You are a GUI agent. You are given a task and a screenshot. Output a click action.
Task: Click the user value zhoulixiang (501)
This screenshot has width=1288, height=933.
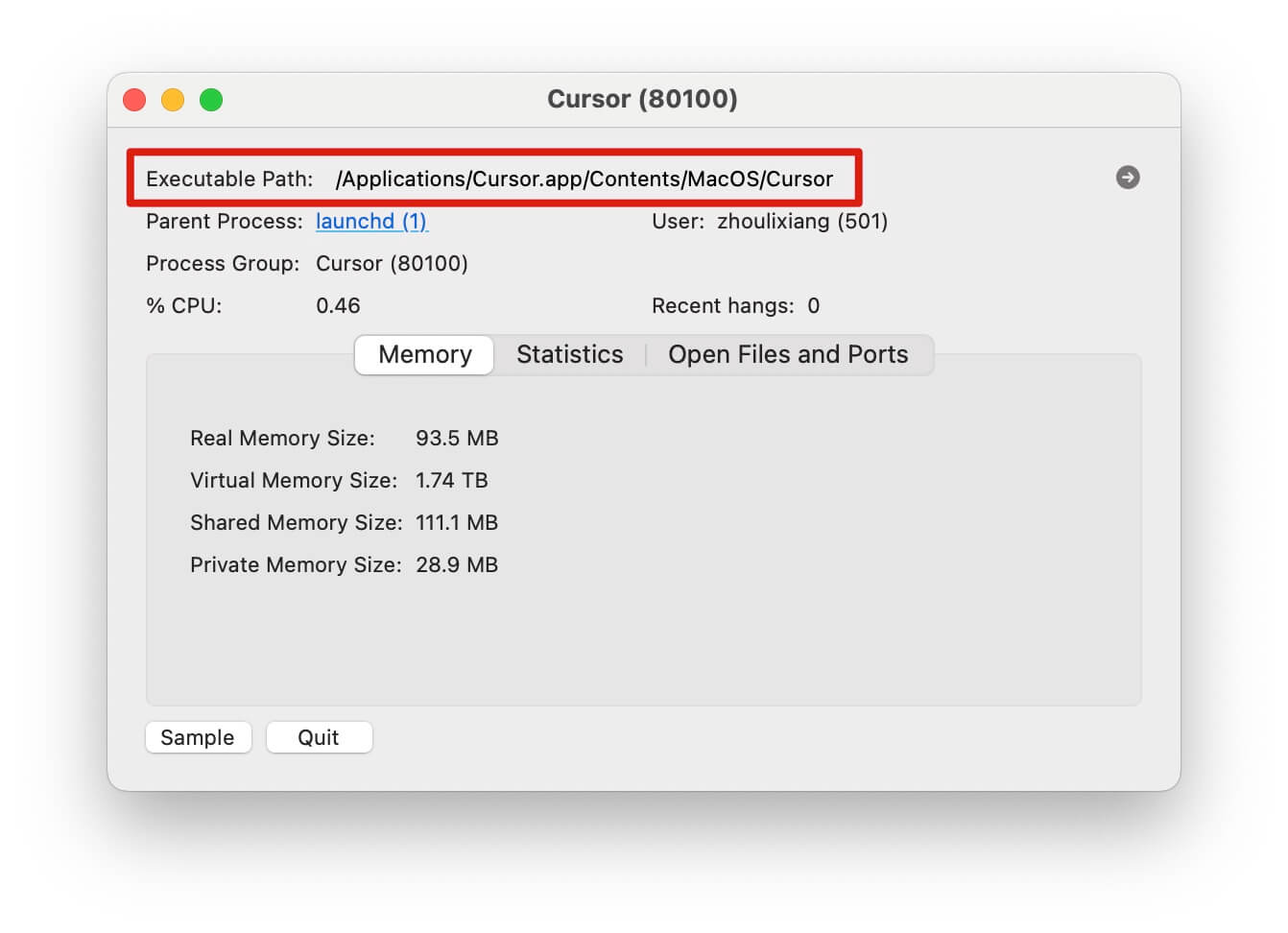coord(802,222)
